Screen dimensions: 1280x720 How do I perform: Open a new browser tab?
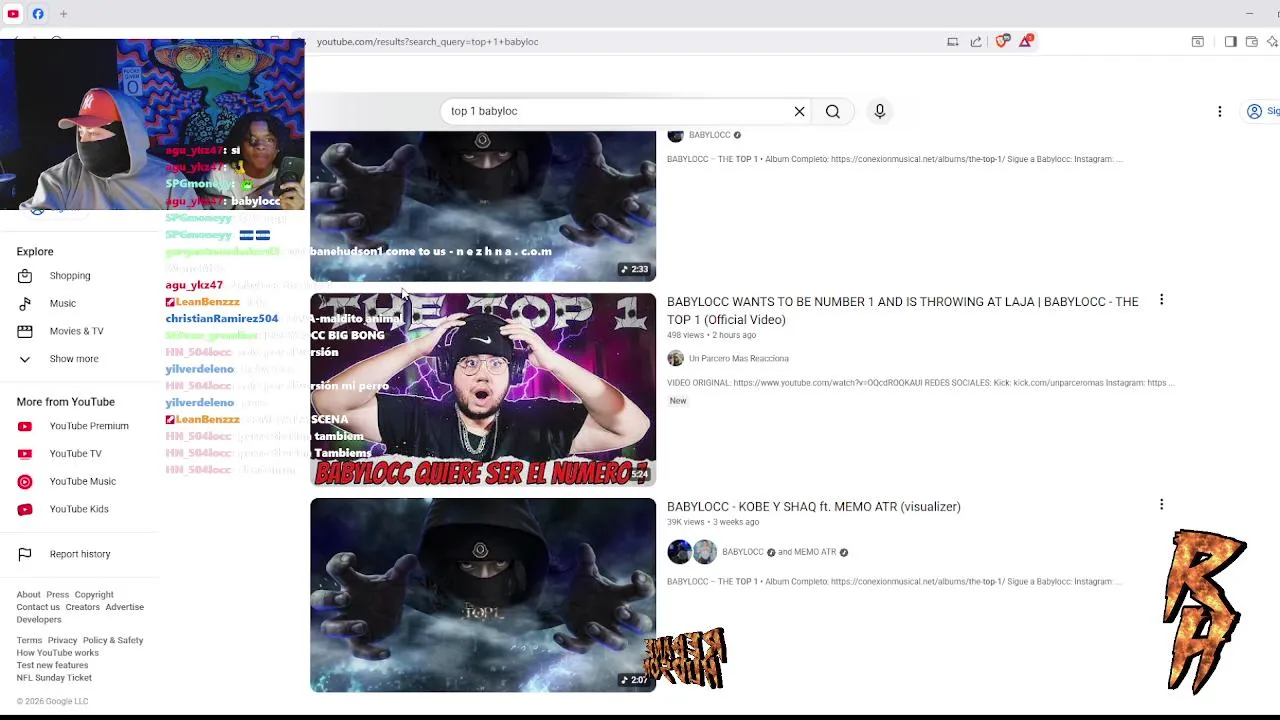click(x=63, y=14)
